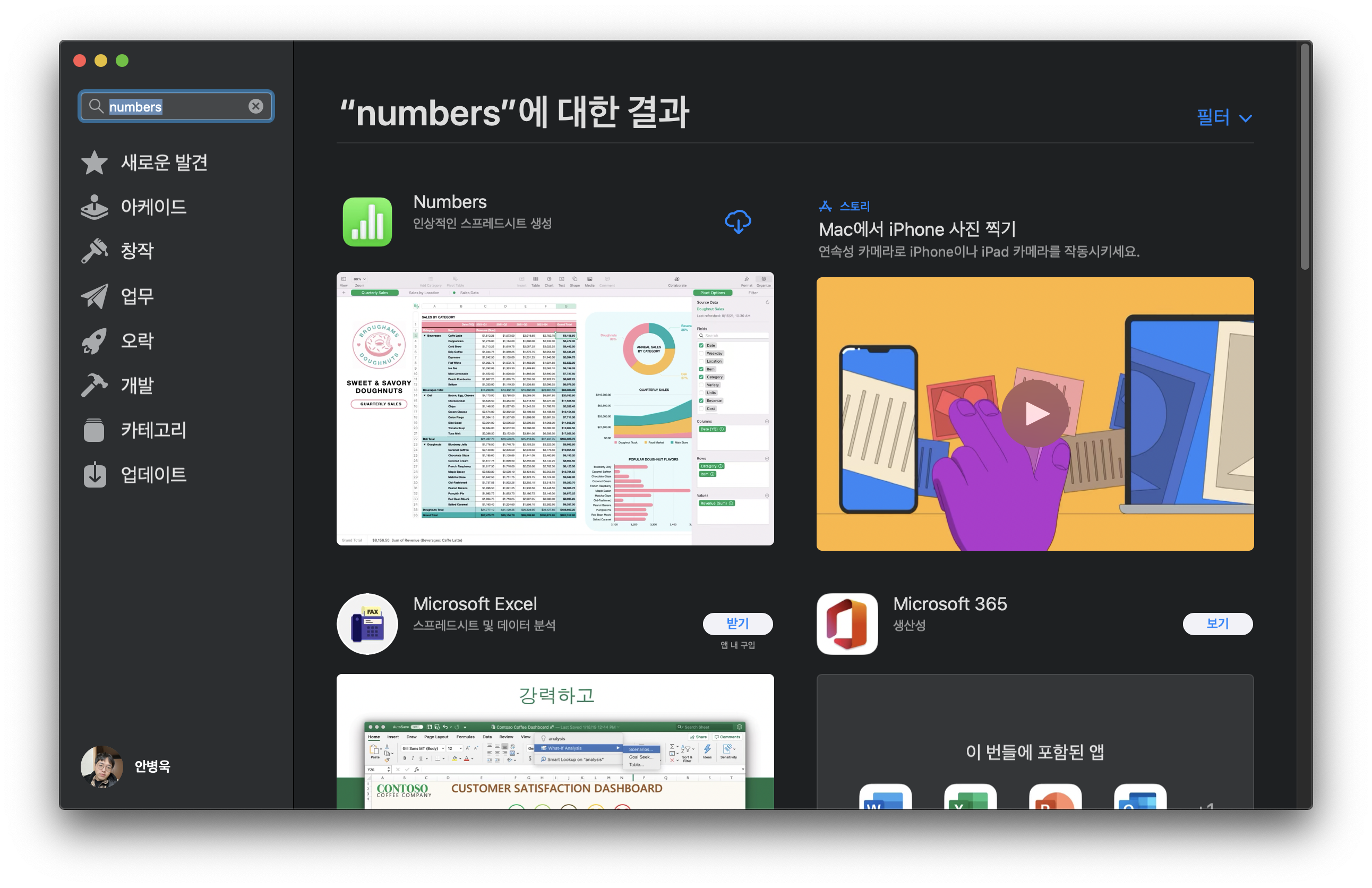The height and width of the screenshot is (888, 1372).
Task: Click the numbers search field
Action: point(176,106)
